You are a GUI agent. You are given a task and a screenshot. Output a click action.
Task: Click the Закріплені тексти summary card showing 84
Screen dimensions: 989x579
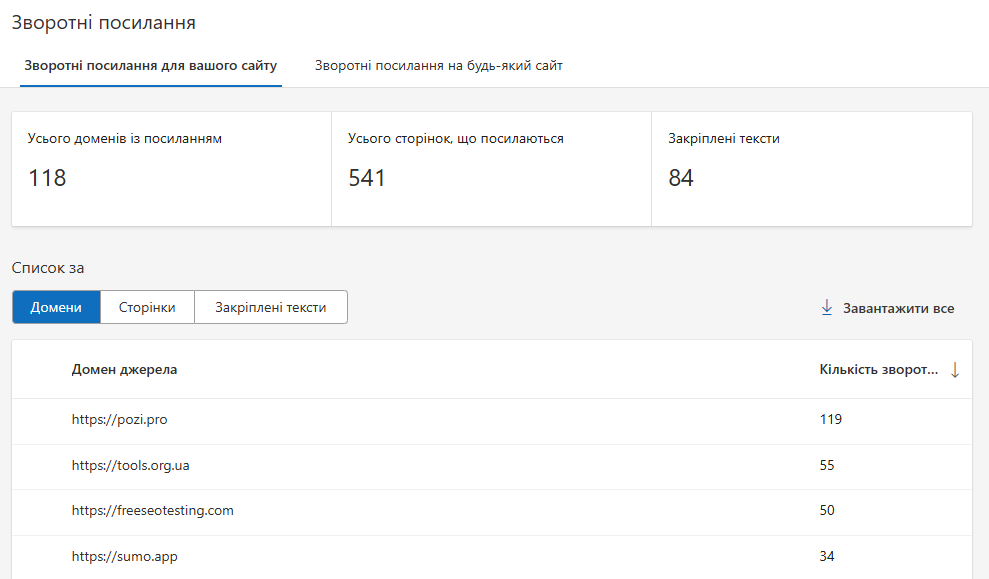[811, 168]
